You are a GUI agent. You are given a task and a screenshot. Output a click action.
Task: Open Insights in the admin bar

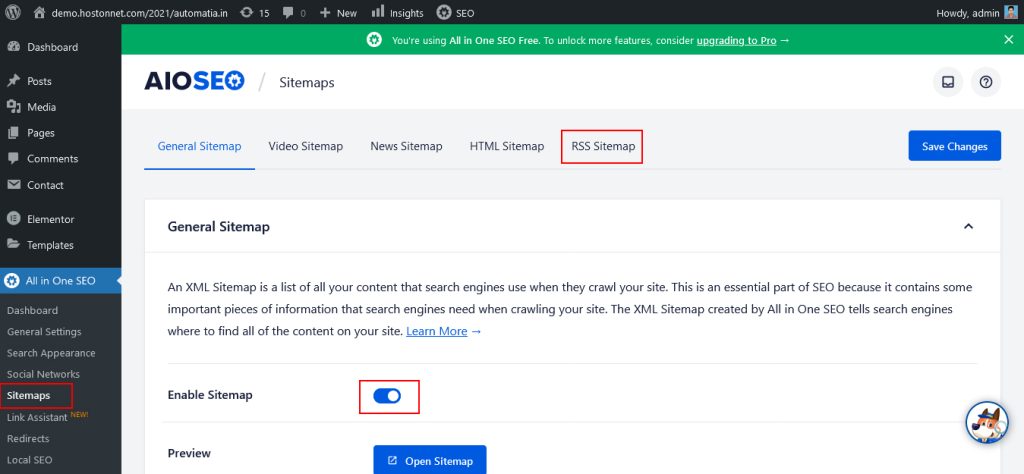pyautogui.click(x=397, y=12)
